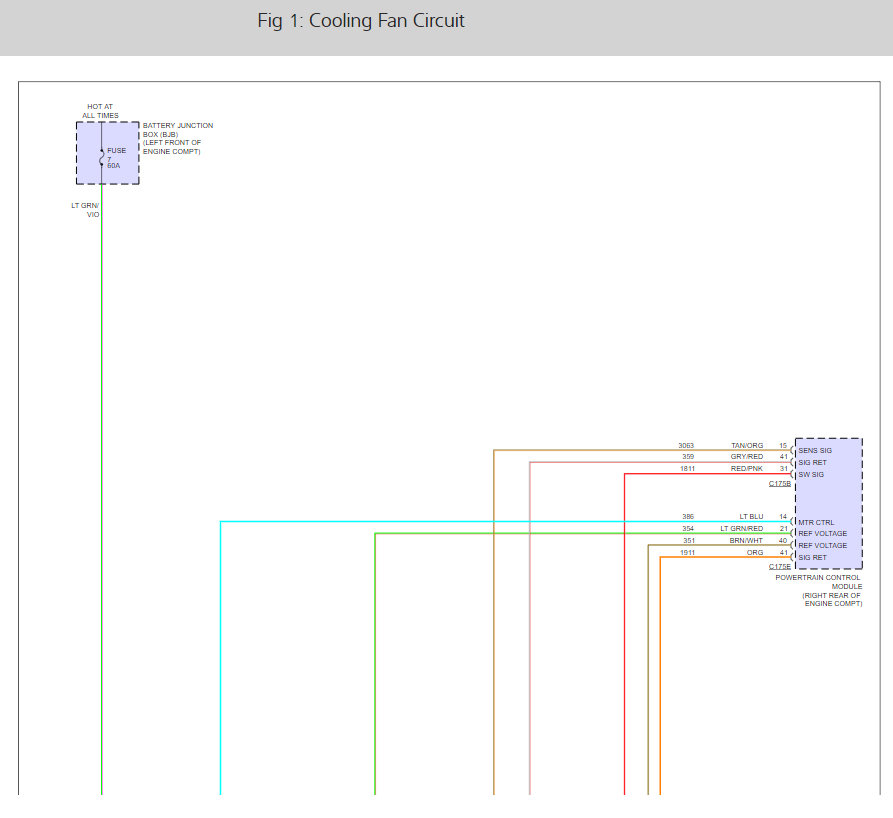
Task: Select the MTR CTRL pin label
Action: pos(816,522)
